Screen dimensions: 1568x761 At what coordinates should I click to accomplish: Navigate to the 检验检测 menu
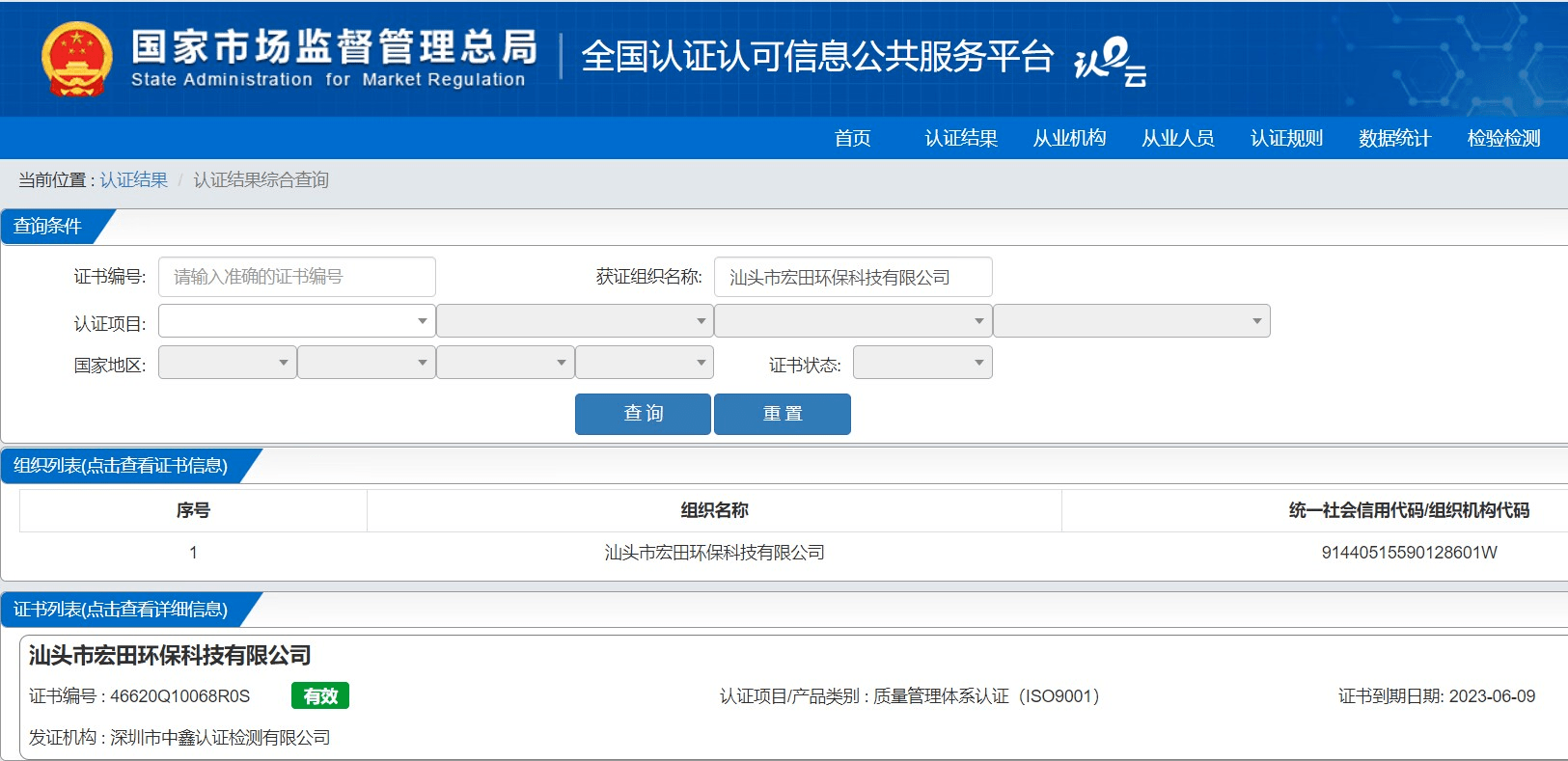[x=1503, y=138]
